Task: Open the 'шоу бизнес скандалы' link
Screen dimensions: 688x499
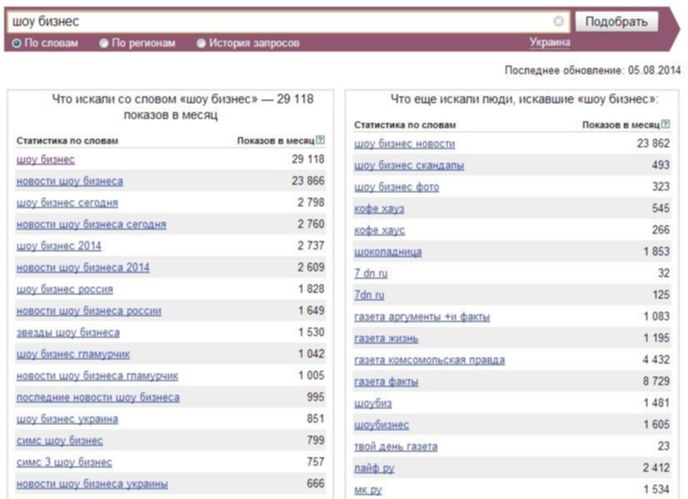Action: (x=409, y=165)
